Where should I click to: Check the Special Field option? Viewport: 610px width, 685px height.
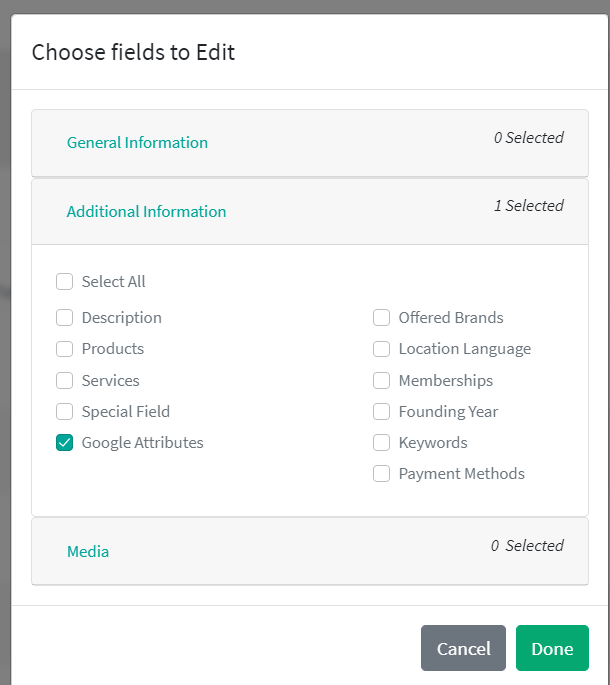[x=65, y=412]
